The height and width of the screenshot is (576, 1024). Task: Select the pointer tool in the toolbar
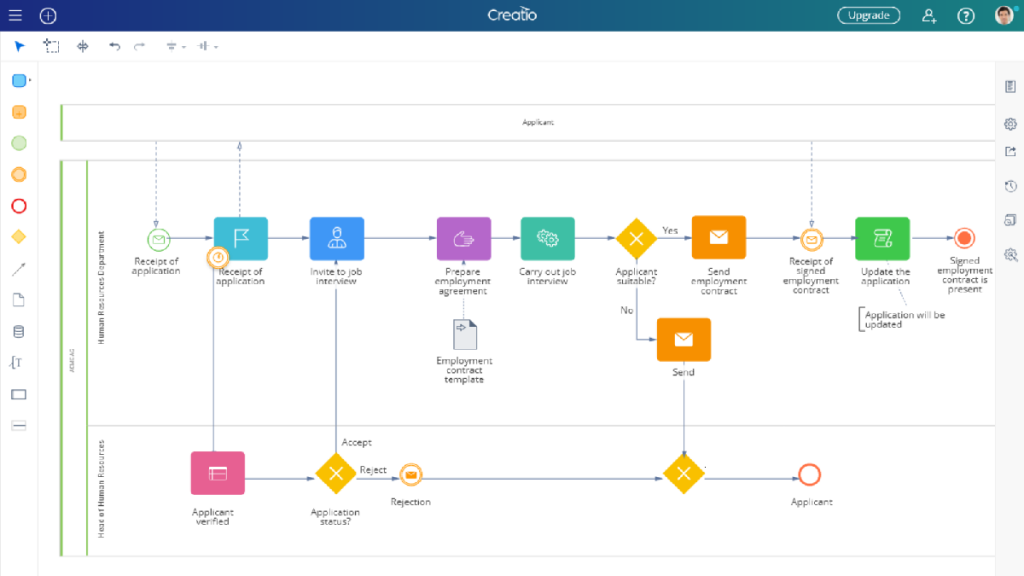pos(18,45)
